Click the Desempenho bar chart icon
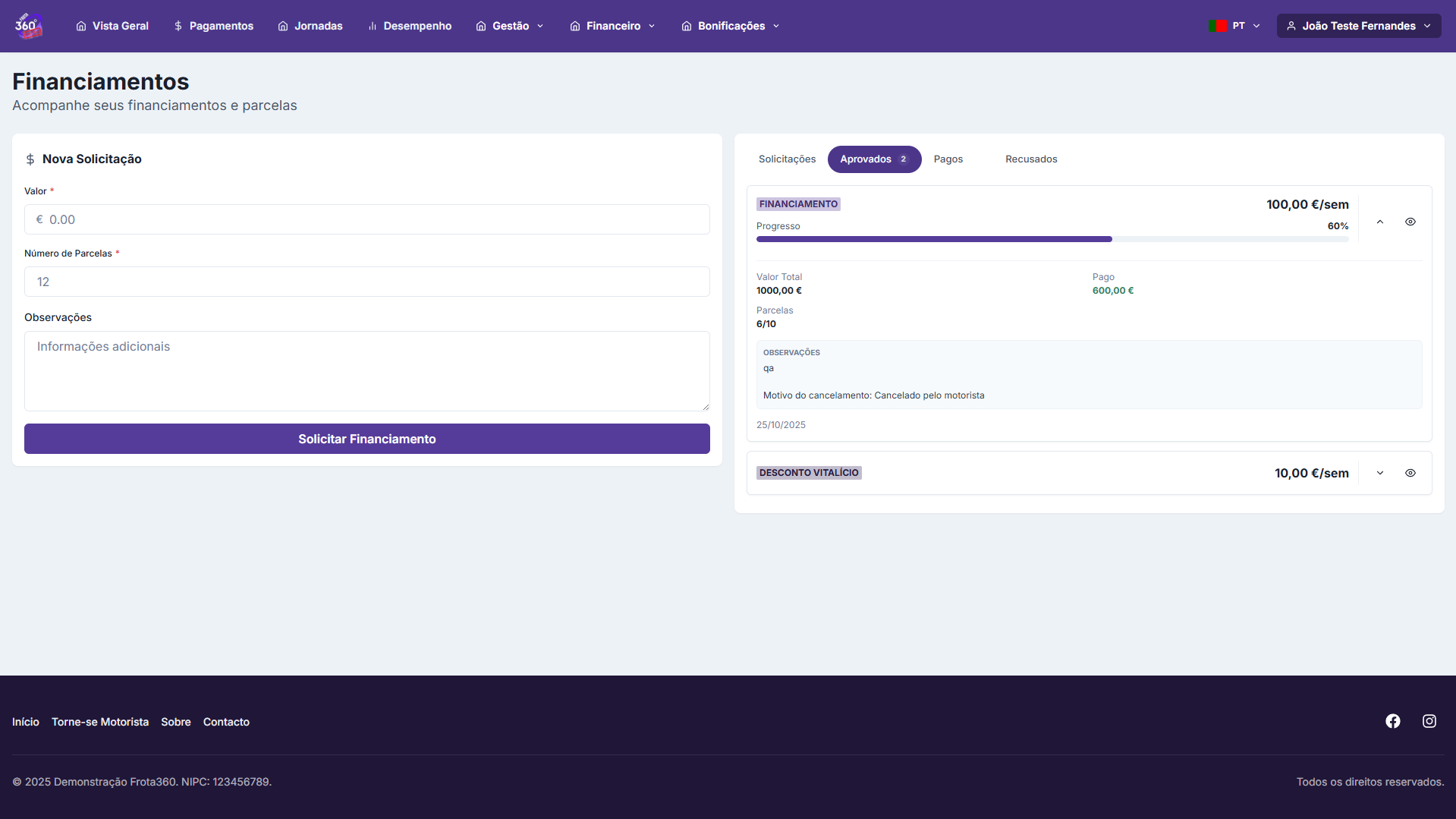 tap(373, 26)
